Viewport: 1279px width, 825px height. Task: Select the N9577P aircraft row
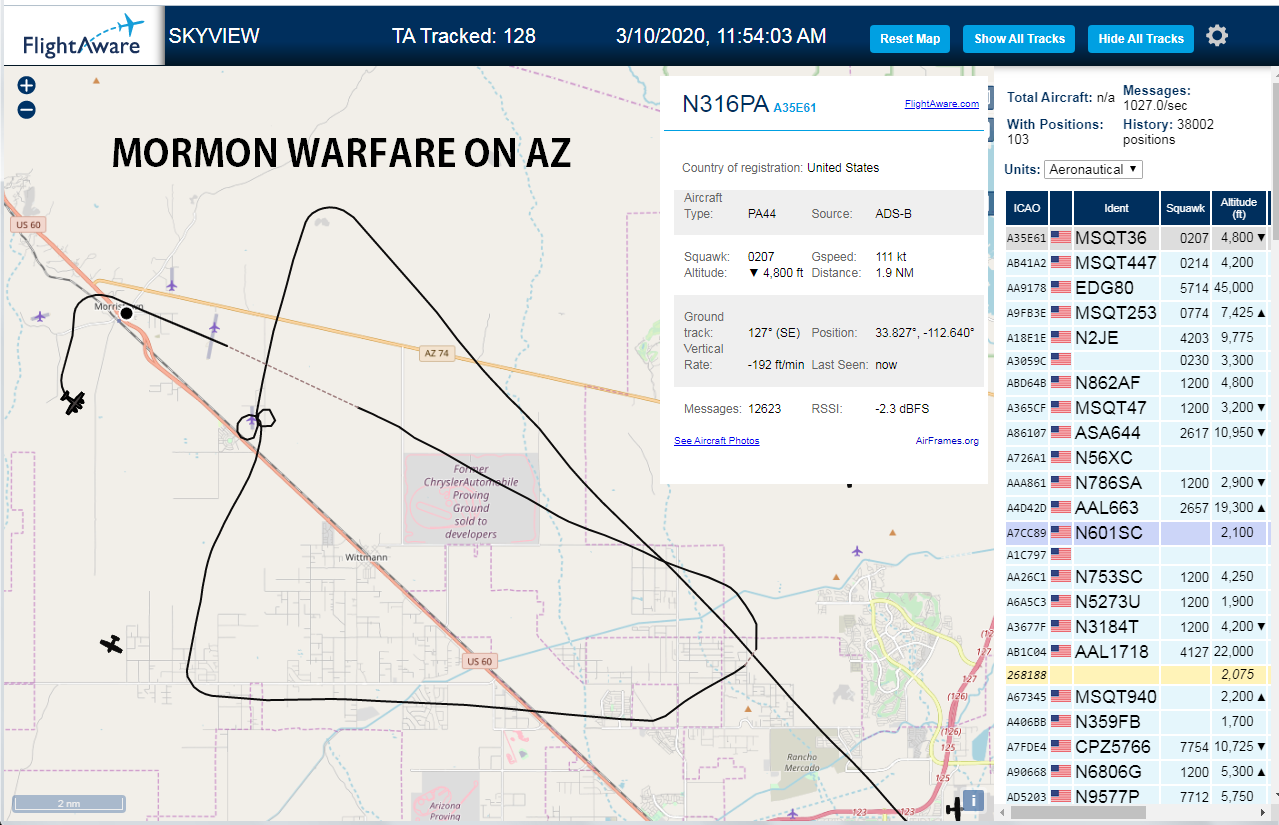(x=1137, y=796)
